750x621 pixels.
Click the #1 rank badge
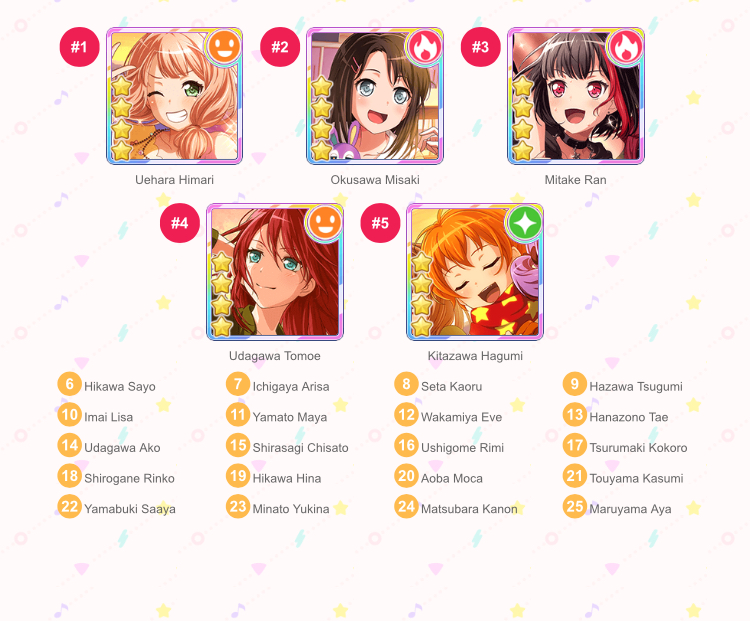click(79, 47)
